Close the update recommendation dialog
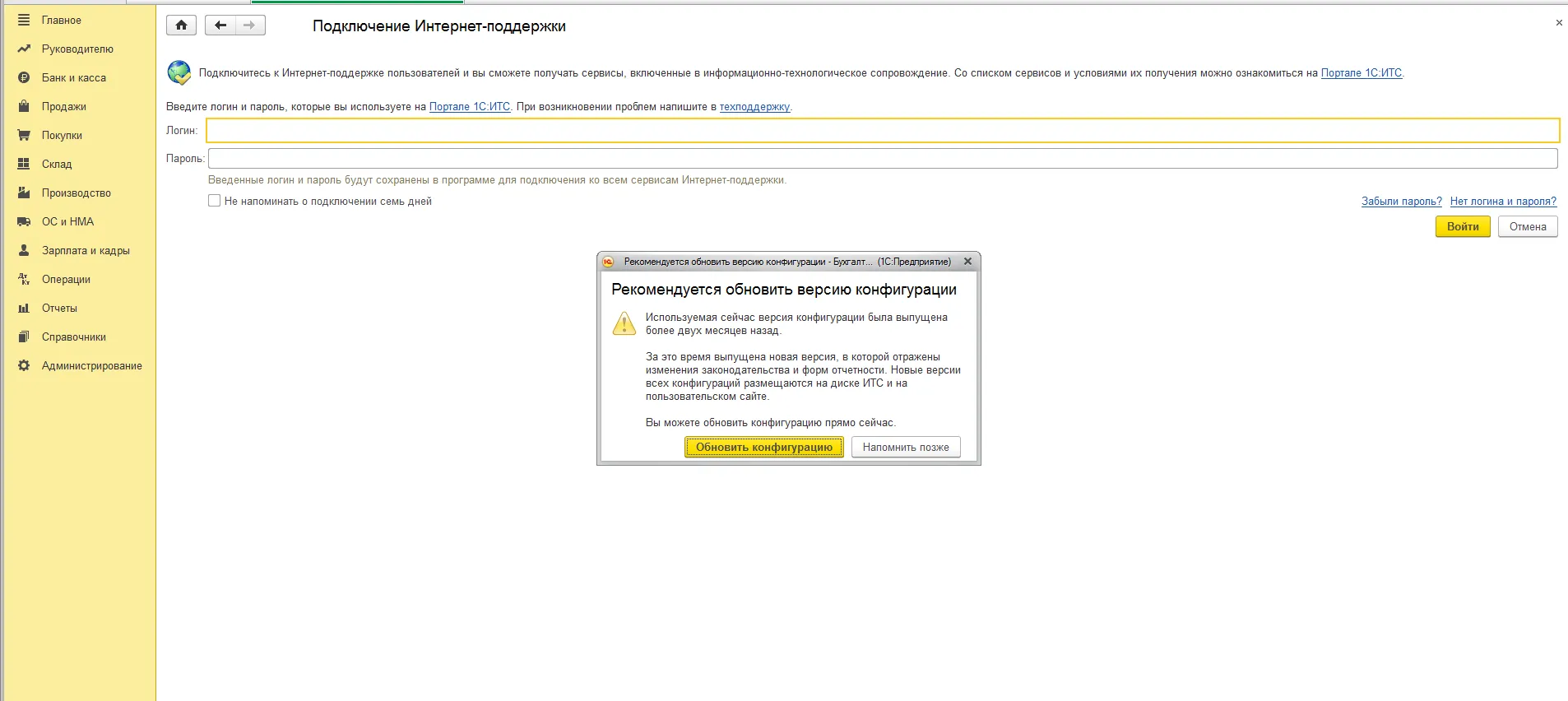The image size is (1568, 701). [967, 262]
